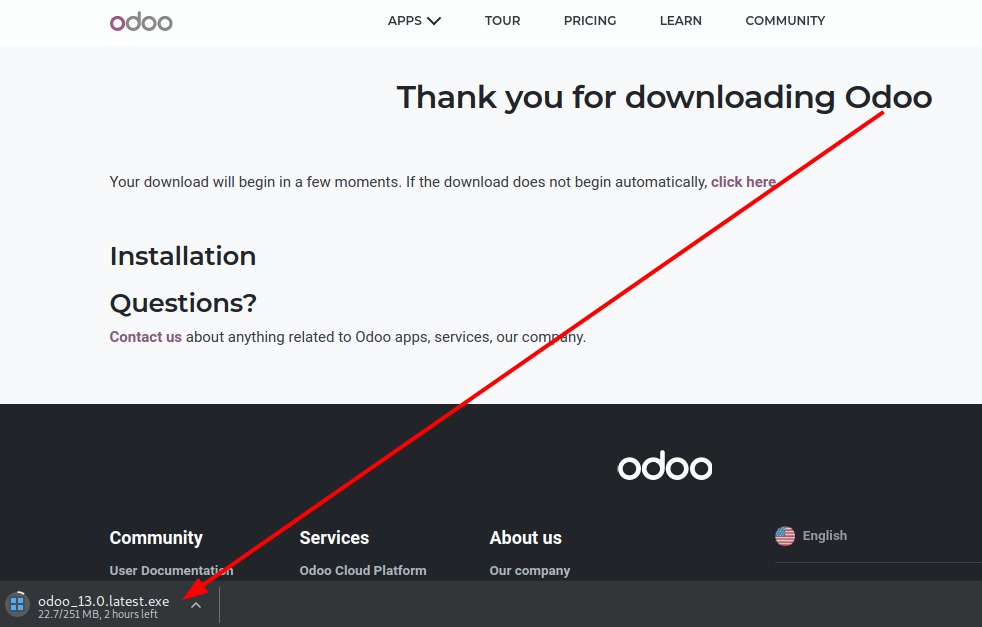Follow the 'Contact us' link
Image resolution: width=982 pixels, height=627 pixels.
145,337
